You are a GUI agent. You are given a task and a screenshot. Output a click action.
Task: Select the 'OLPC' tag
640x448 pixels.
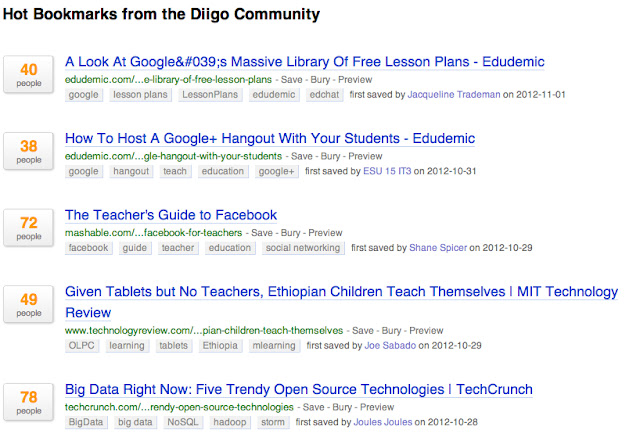coord(82,346)
